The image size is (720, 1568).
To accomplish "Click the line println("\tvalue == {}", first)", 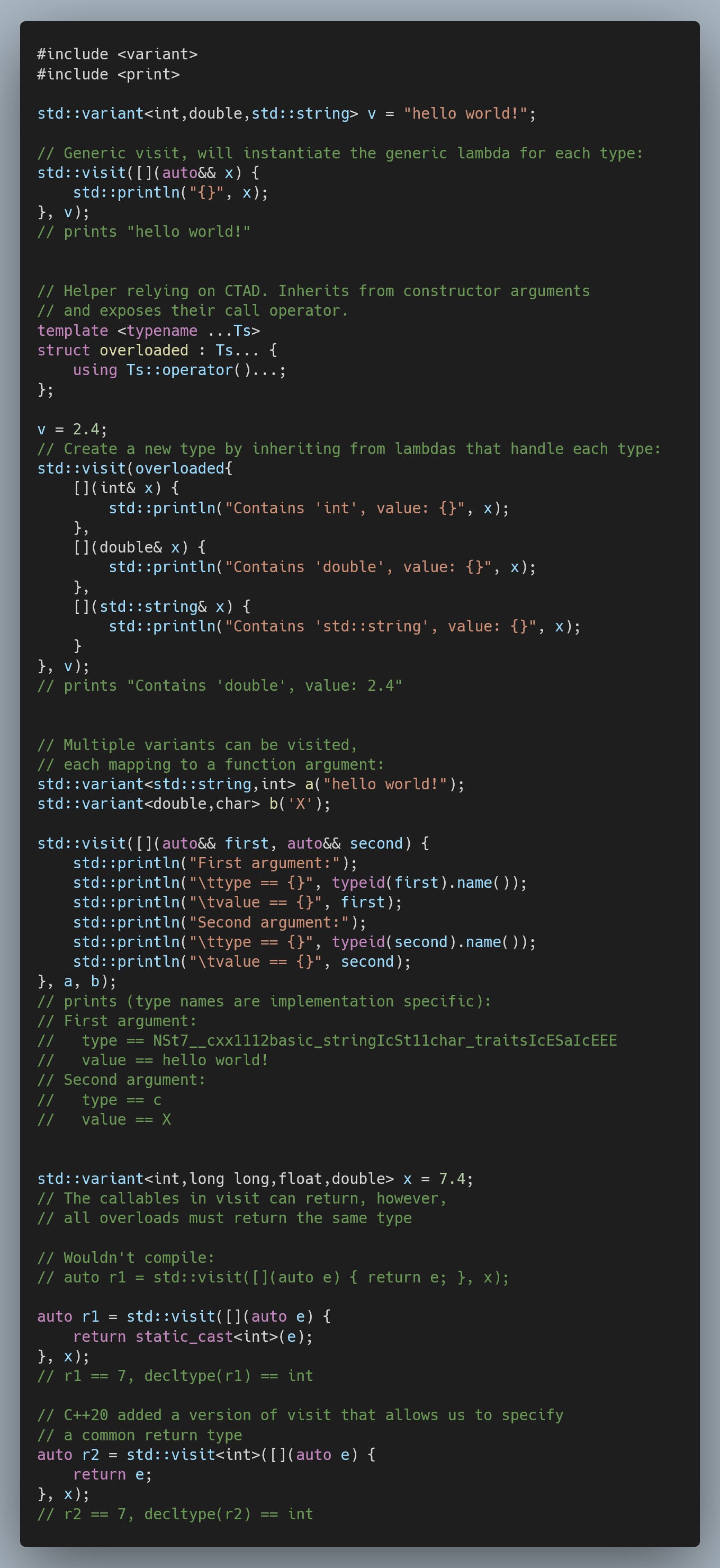I will pos(238,903).
